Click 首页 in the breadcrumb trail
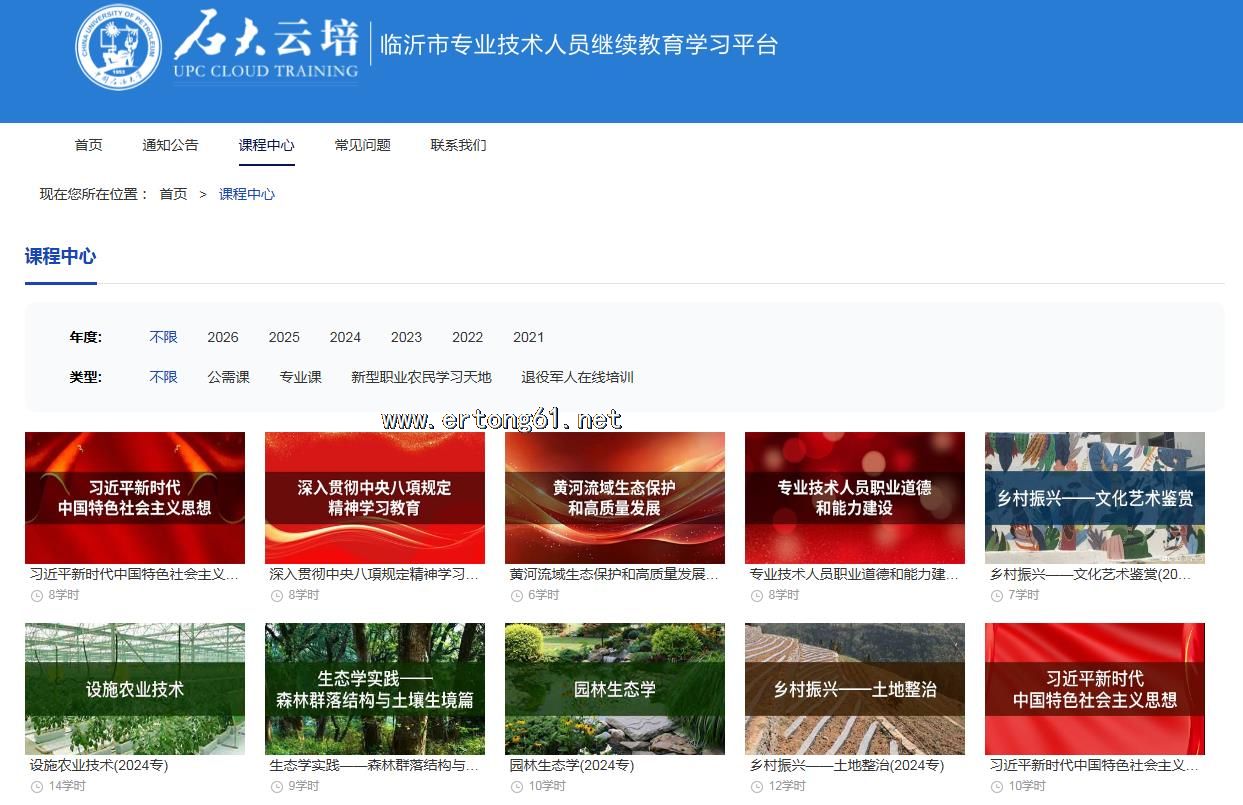 [173, 194]
